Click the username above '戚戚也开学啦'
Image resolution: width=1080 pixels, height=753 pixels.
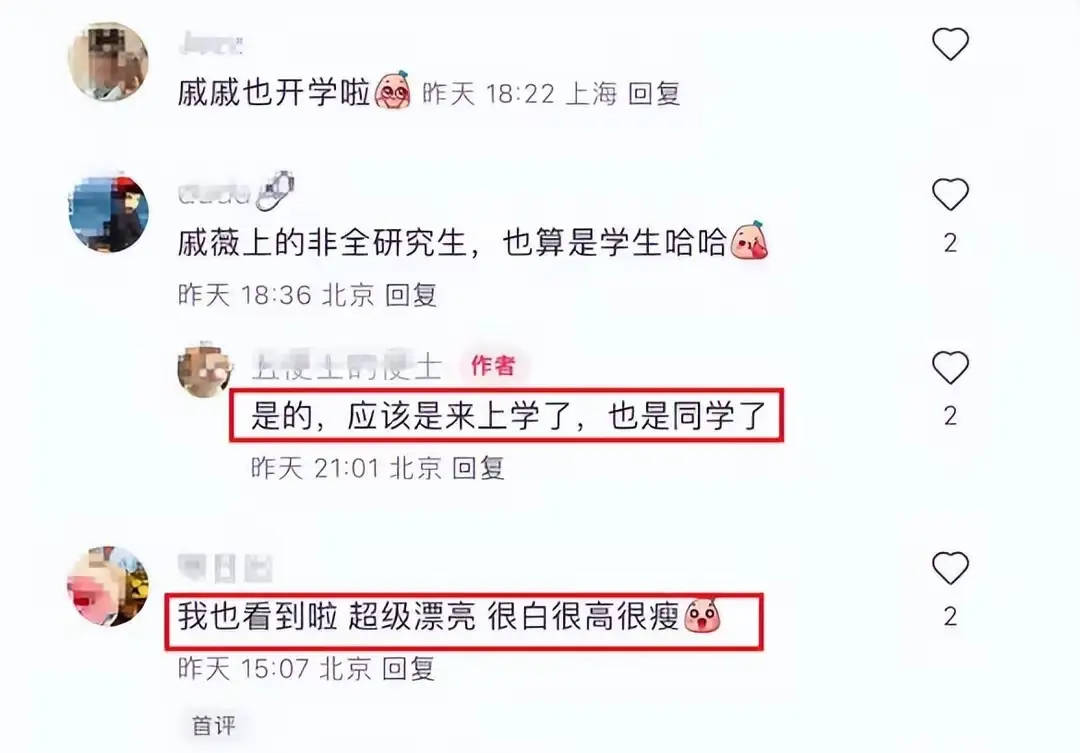click(210, 44)
